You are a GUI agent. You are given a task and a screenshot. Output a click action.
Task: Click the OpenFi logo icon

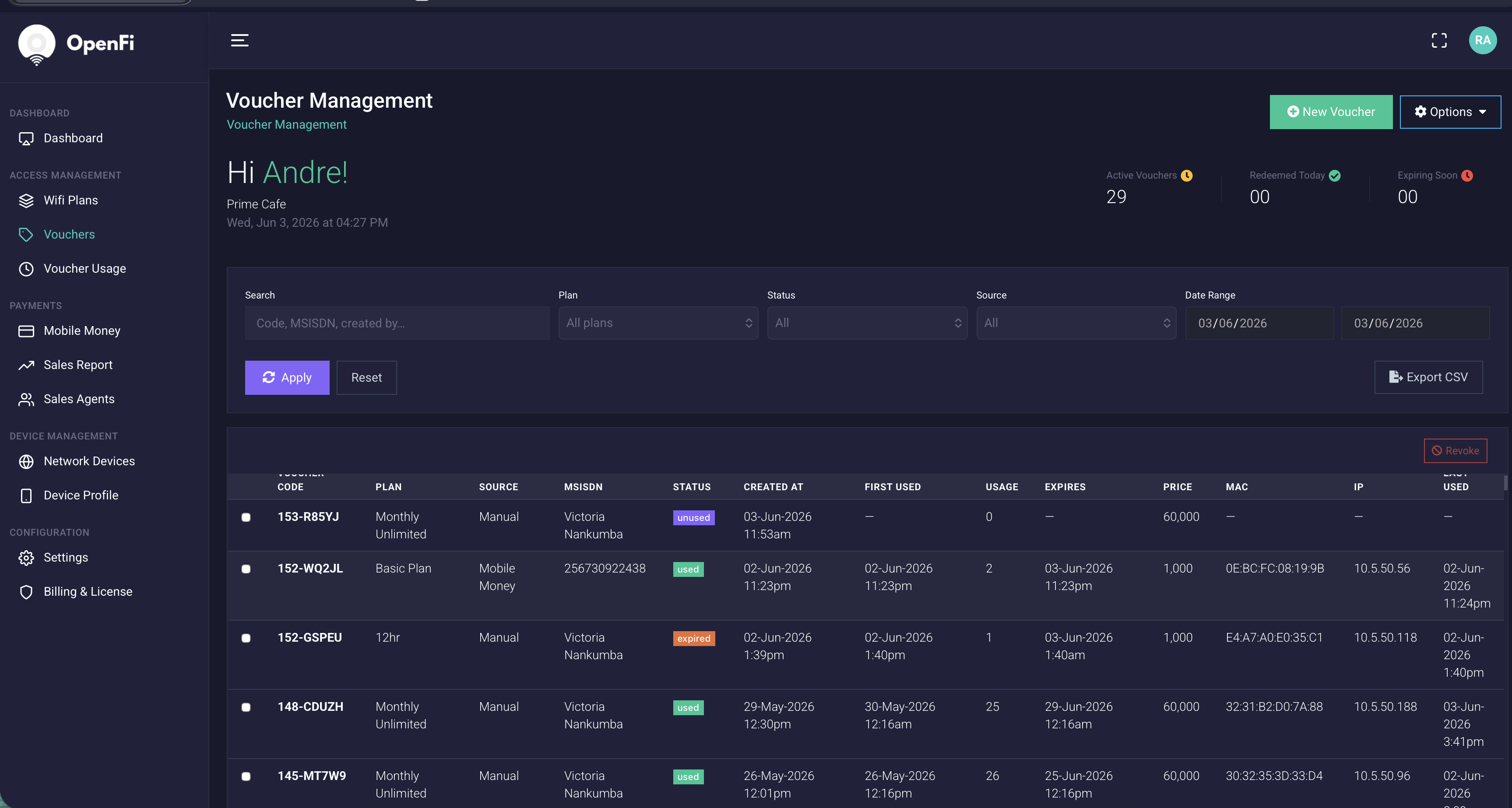pyautogui.click(x=36, y=44)
